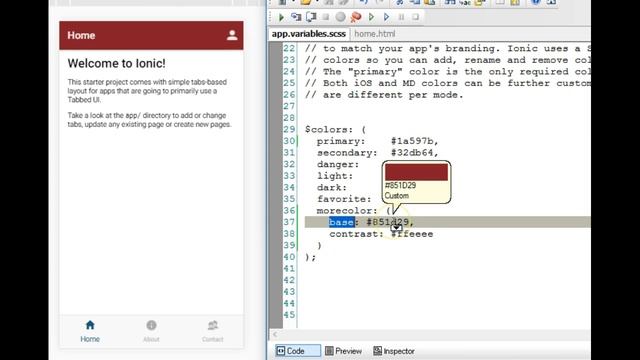The height and width of the screenshot is (360, 640).
Task: Click the red debug bug icon
Action: [356, 17]
